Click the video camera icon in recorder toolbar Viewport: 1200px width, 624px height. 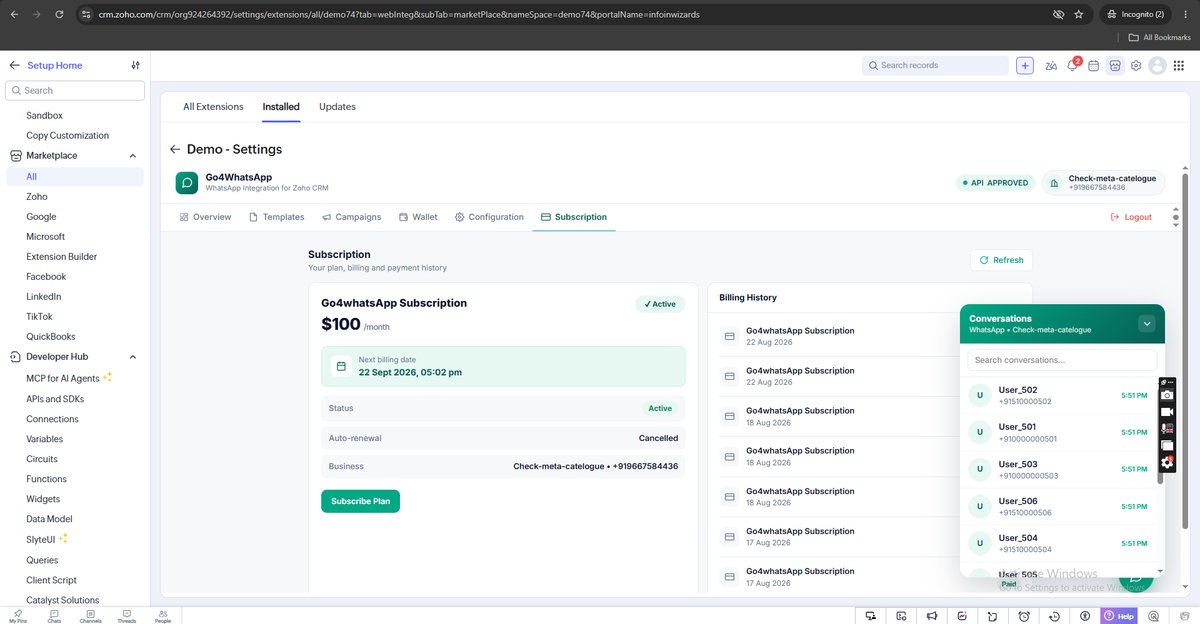coord(1166,412)
